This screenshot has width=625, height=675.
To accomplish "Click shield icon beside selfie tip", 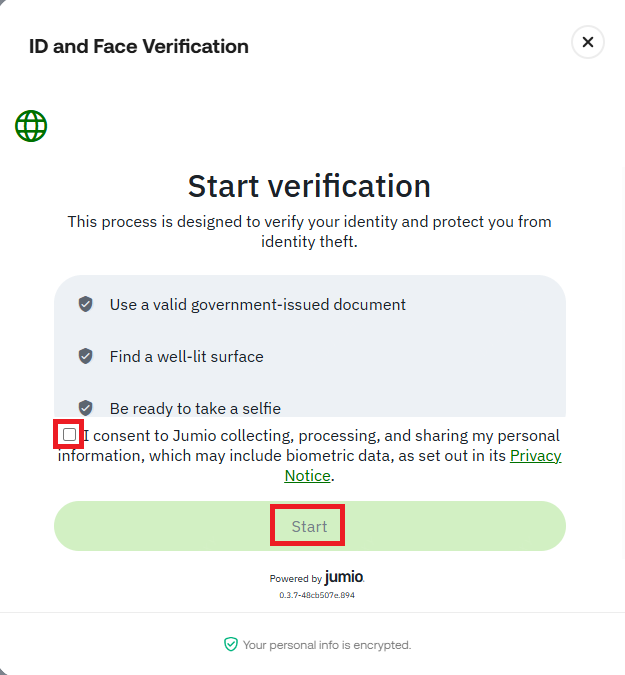I will click(86, 408).
